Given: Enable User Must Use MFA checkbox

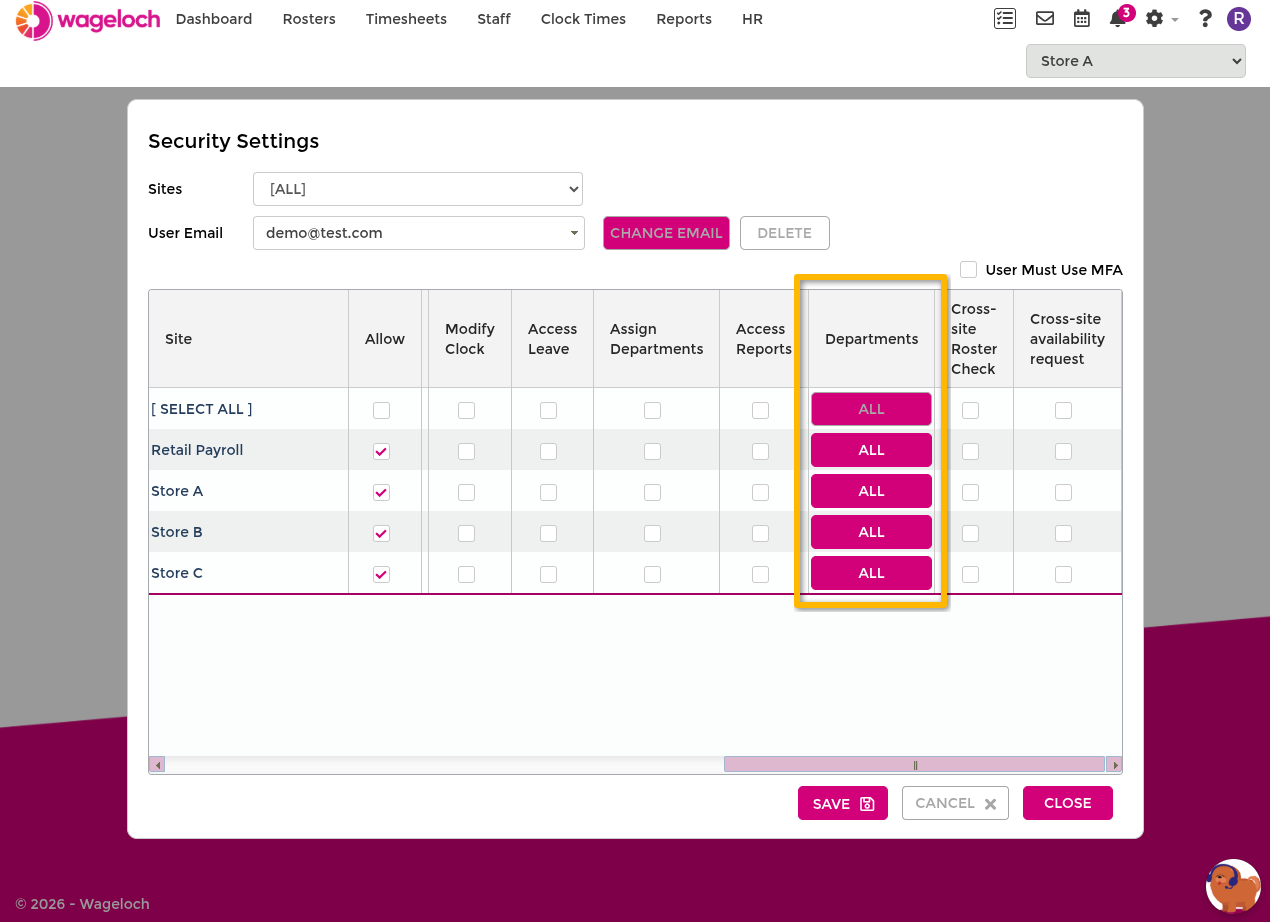Looking at the screenshot, I should click(968, 269).
